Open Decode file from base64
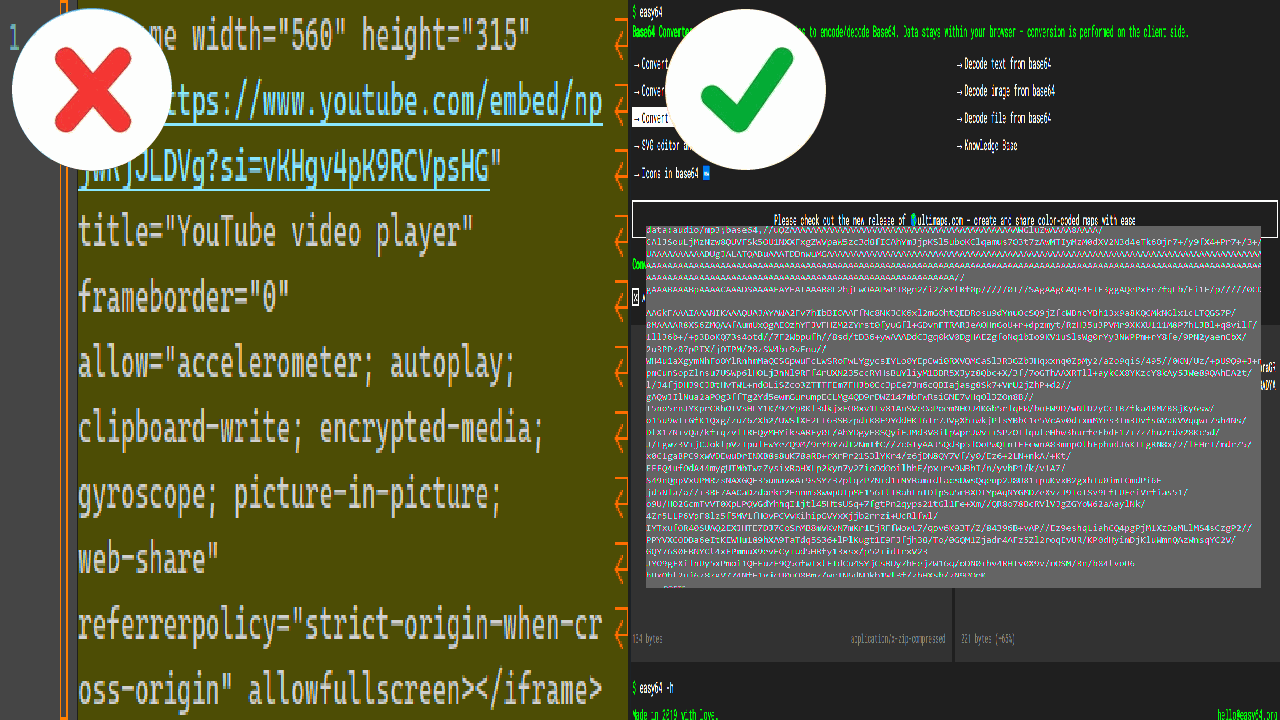Viewport: 1280px width, 720px height. [1007, 118]
